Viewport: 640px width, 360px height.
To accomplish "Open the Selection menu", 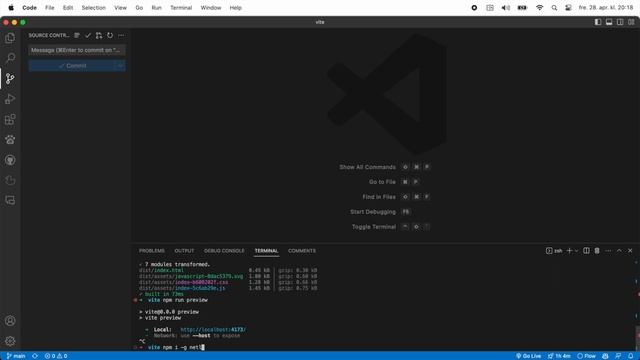I will coord(93,8).
